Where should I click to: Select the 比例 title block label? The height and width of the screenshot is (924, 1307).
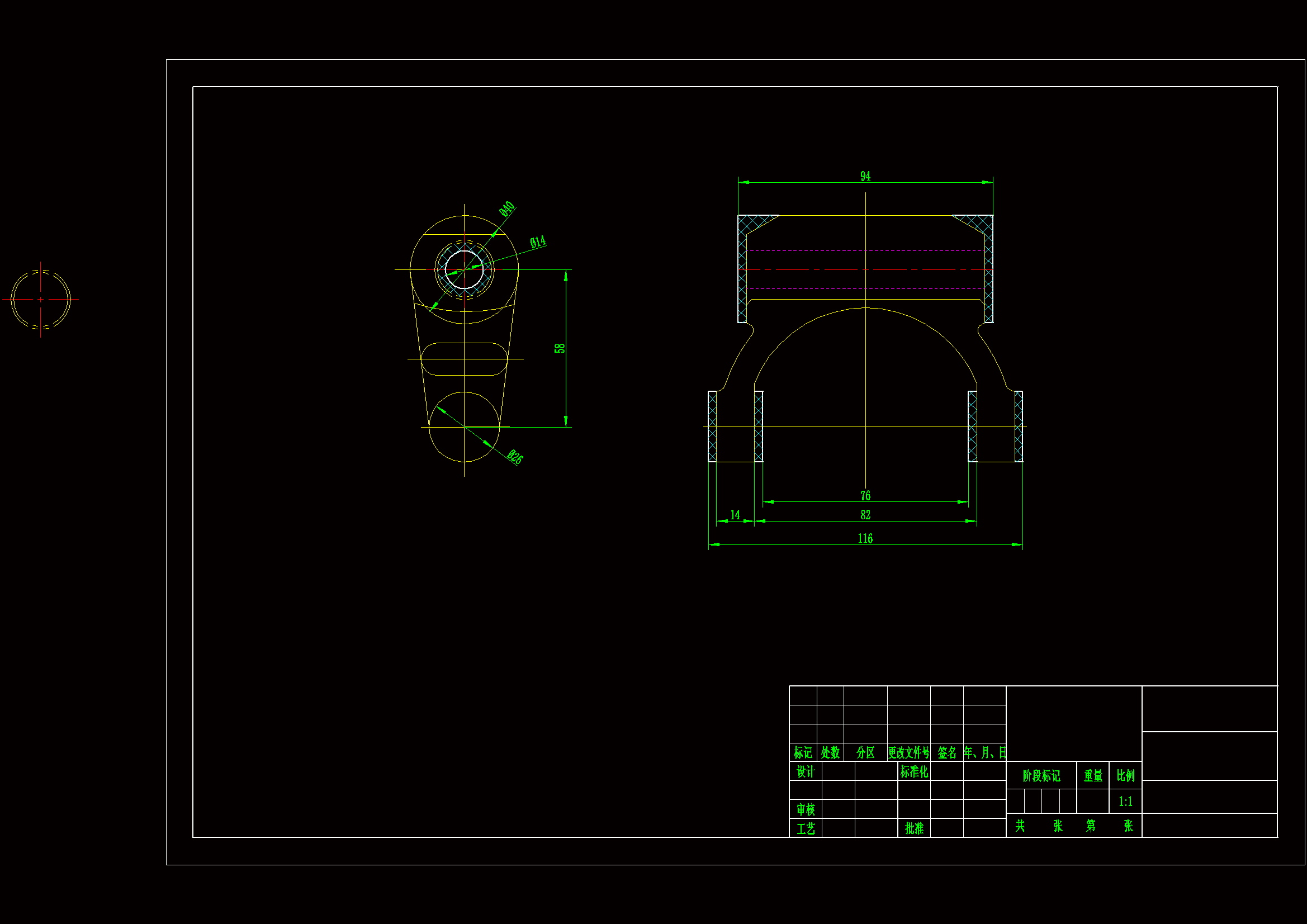1125,775
